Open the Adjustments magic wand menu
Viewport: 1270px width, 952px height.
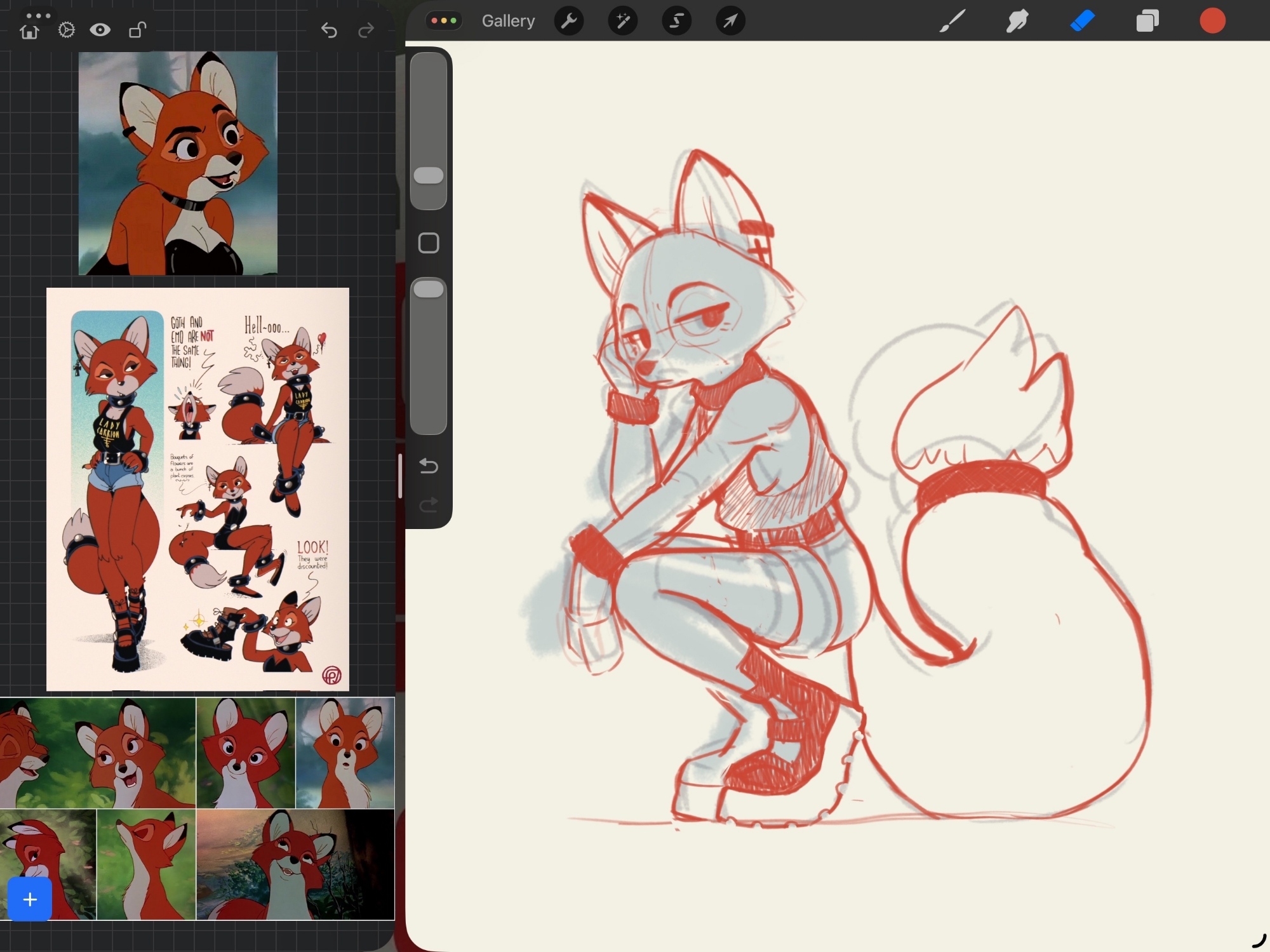(623, 21)
